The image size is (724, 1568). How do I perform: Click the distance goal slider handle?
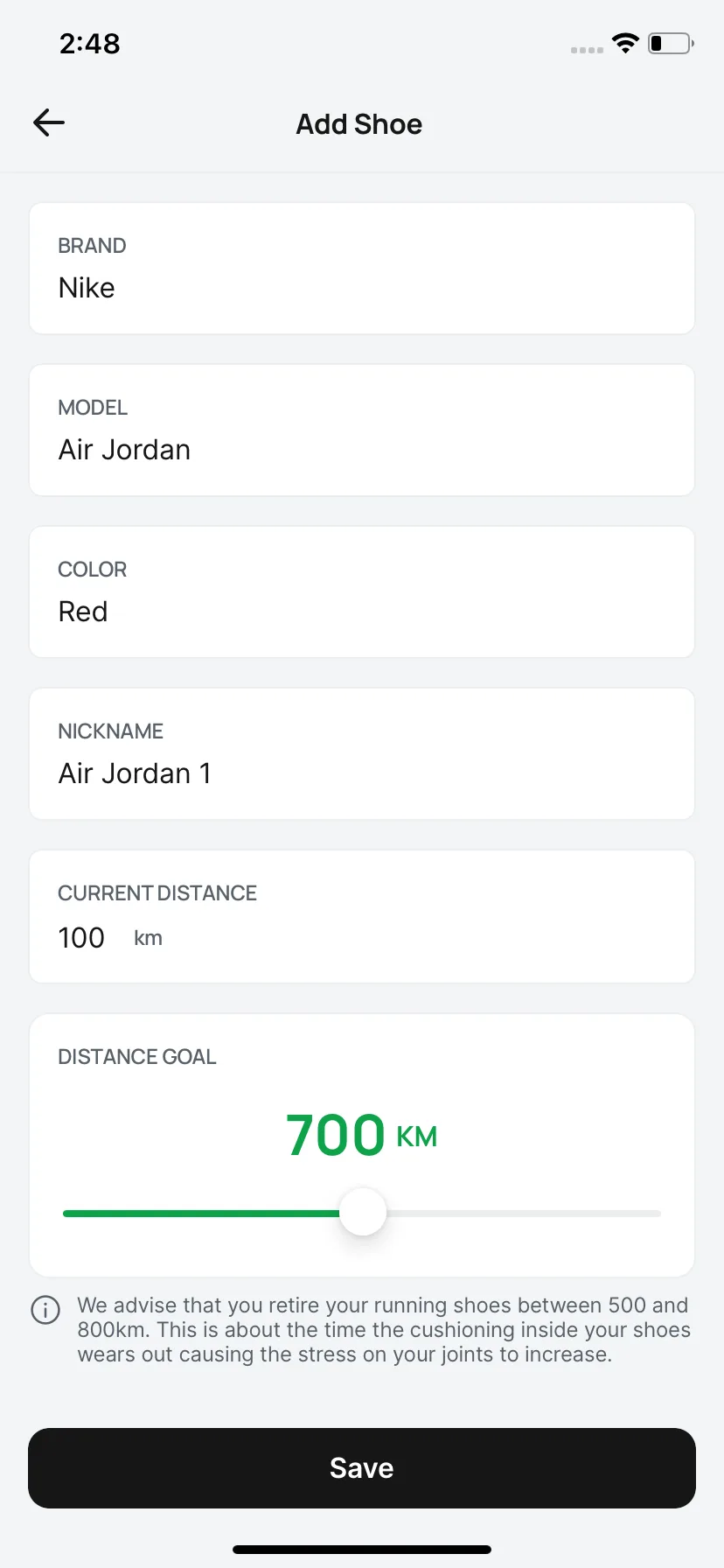[363, 1212]
